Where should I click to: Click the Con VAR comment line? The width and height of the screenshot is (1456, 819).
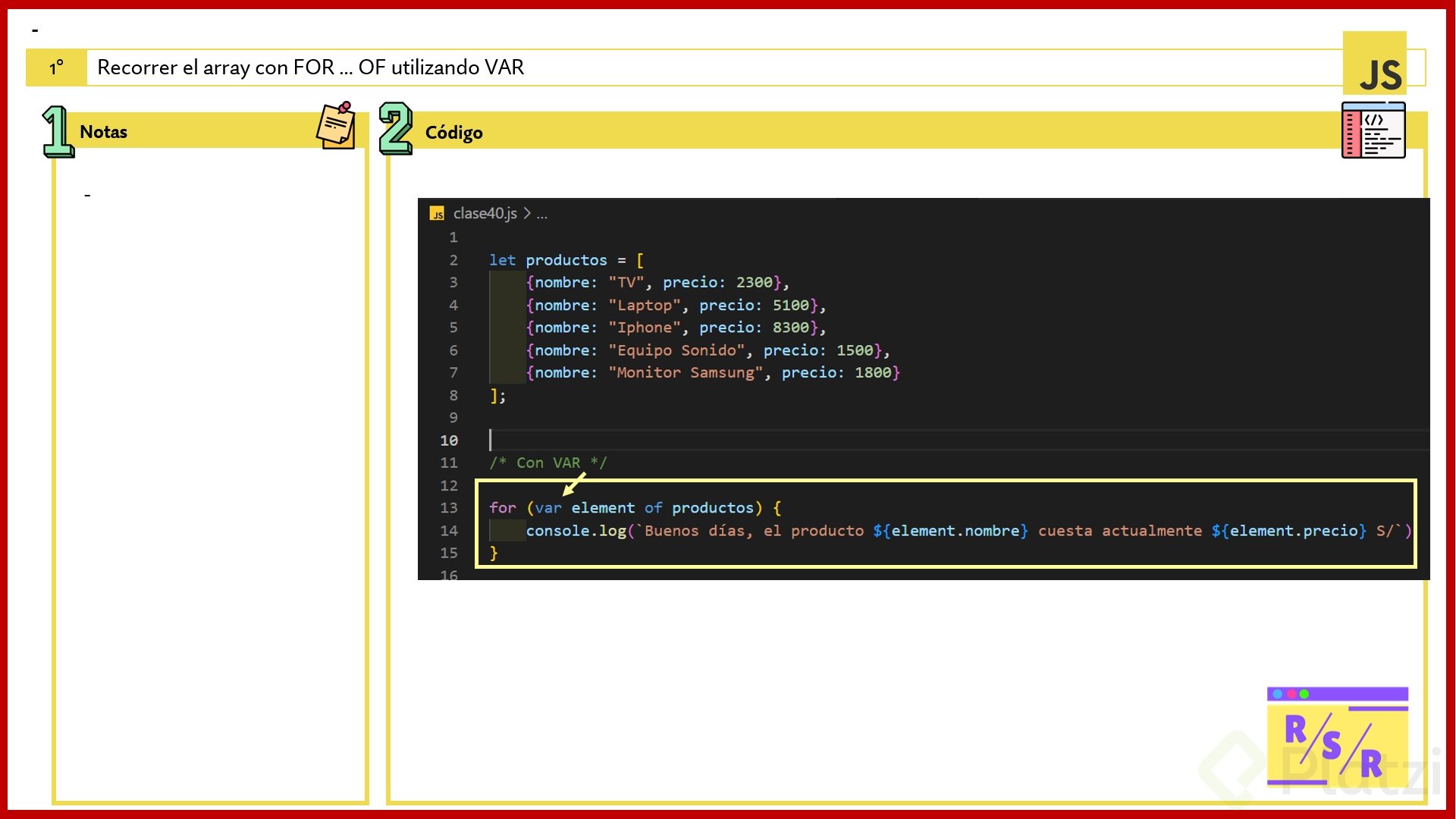click(x=548, y=463)
